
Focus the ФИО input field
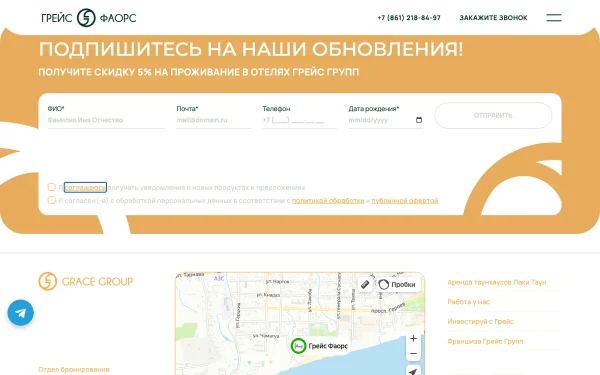tap(106, 120)
